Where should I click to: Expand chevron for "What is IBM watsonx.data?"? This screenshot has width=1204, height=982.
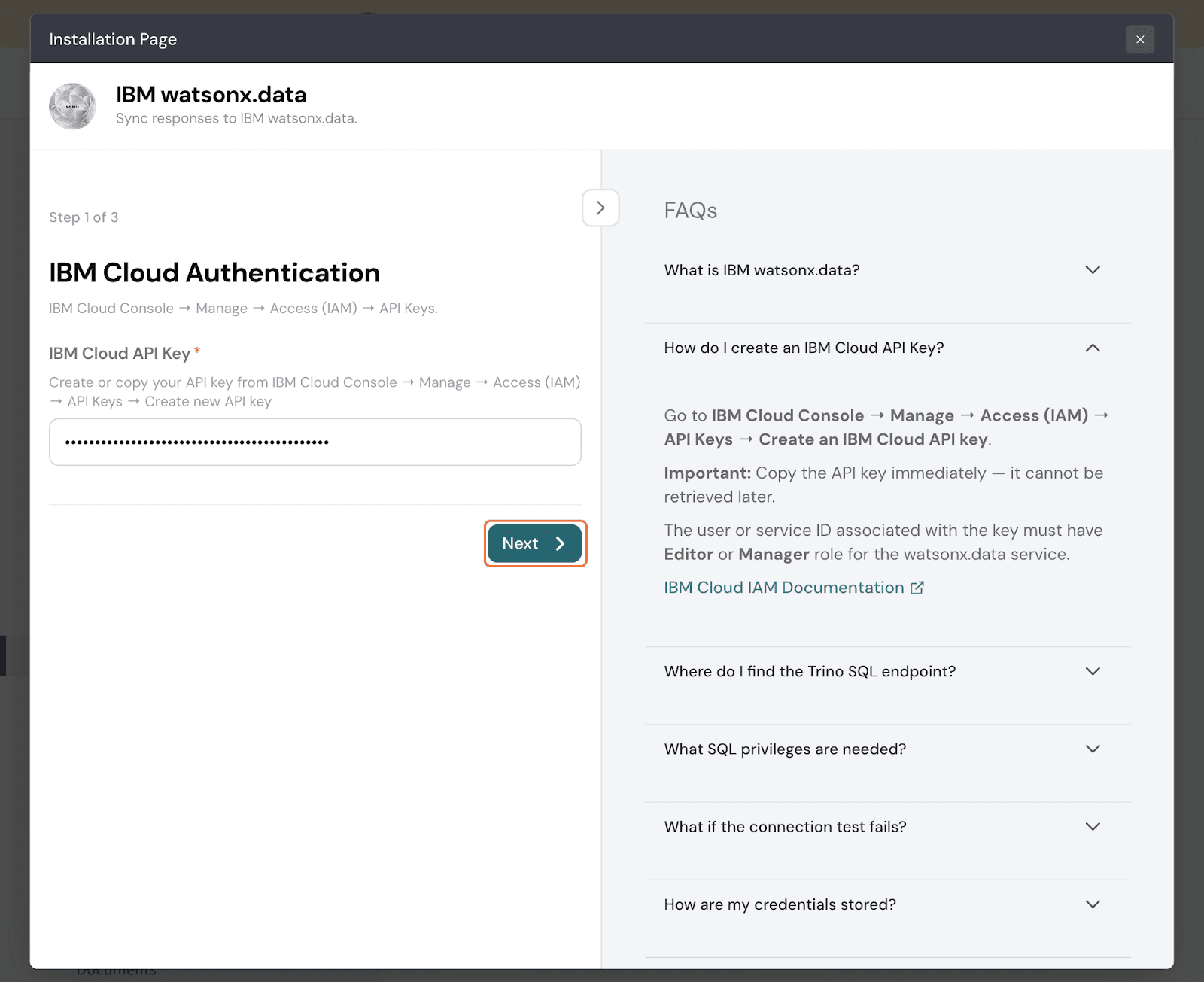(x=1093, y=270)
